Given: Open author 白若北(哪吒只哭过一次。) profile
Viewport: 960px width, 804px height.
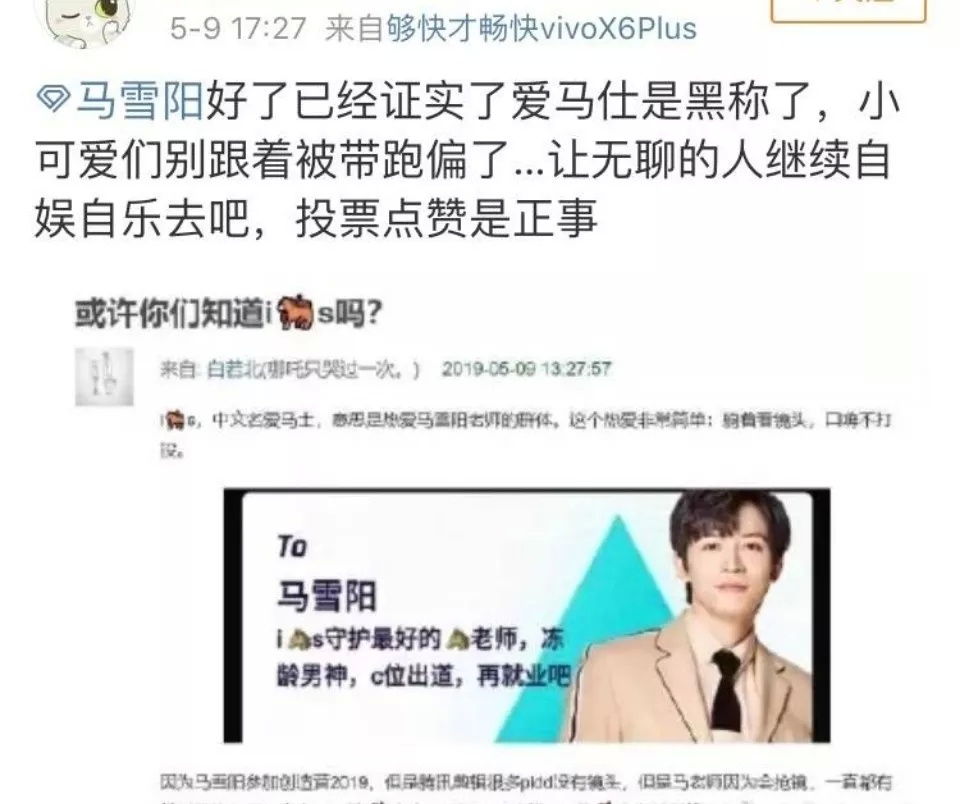Looking at the screenshot, I should (313, 370).
